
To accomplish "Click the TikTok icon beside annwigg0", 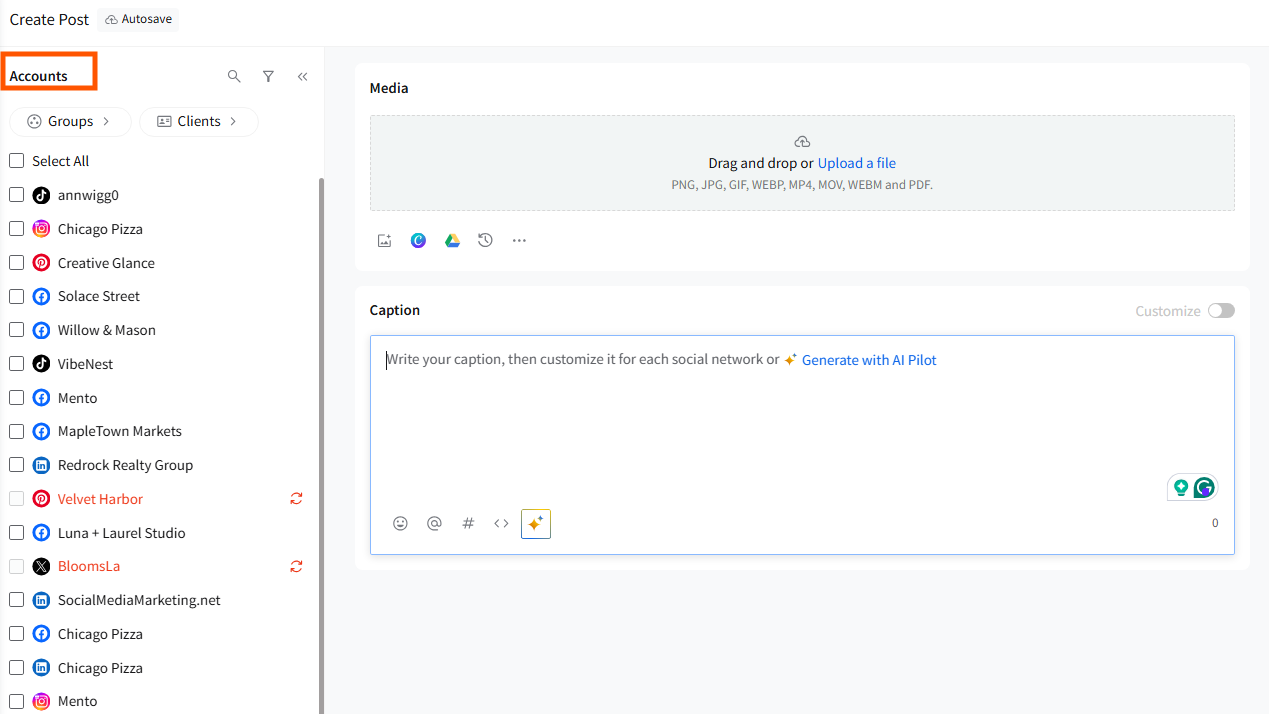I will [41, 195].
